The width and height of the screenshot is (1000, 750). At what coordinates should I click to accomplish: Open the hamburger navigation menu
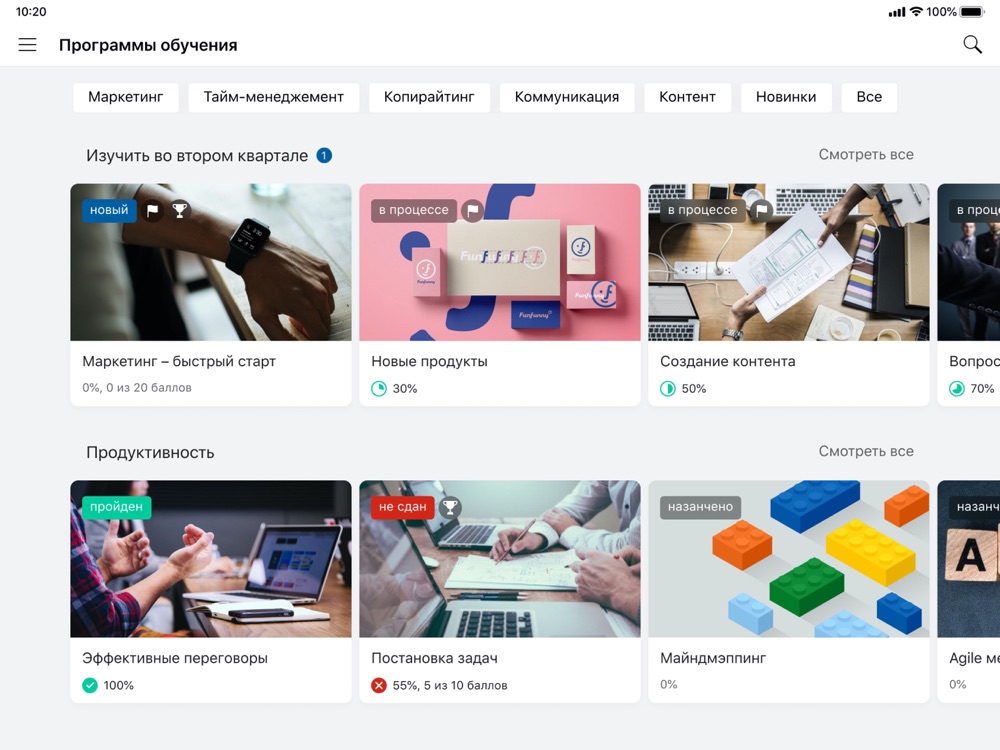(27, 45)
